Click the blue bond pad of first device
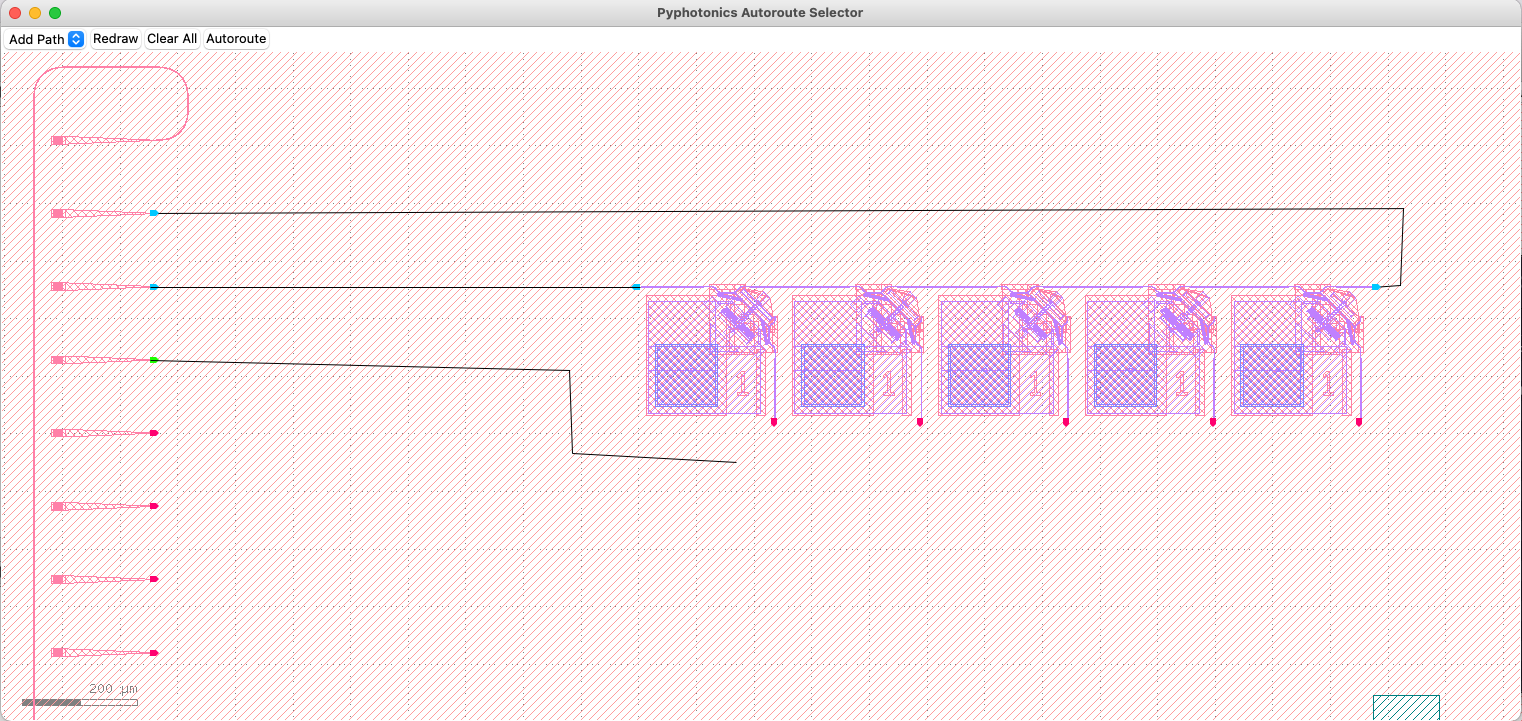The height and width of the screenshot is (721, 1522). [x=687, y=376]
